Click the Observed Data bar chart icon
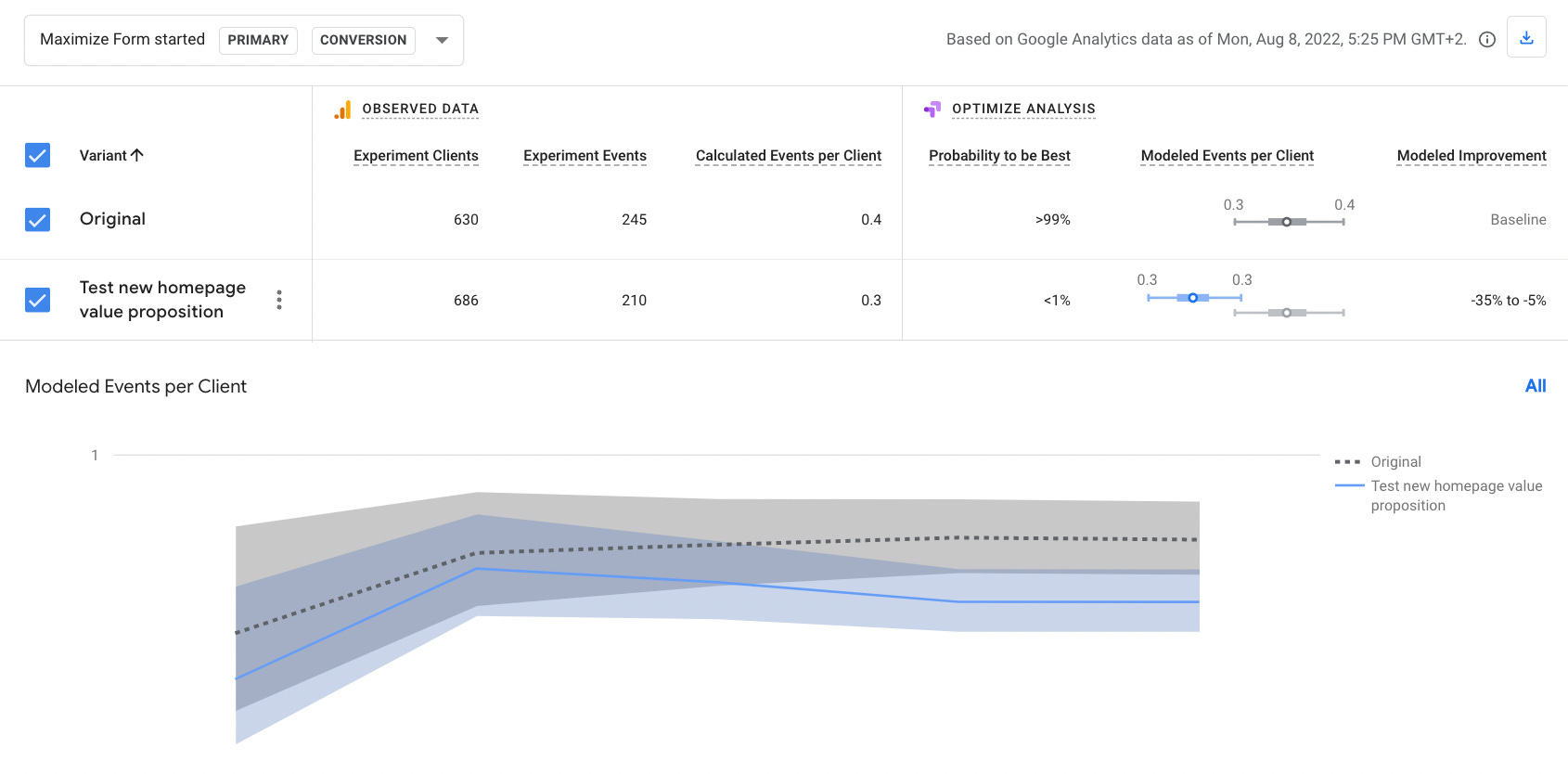Viewport: 1568px width, 774px height. pos(342,110)
